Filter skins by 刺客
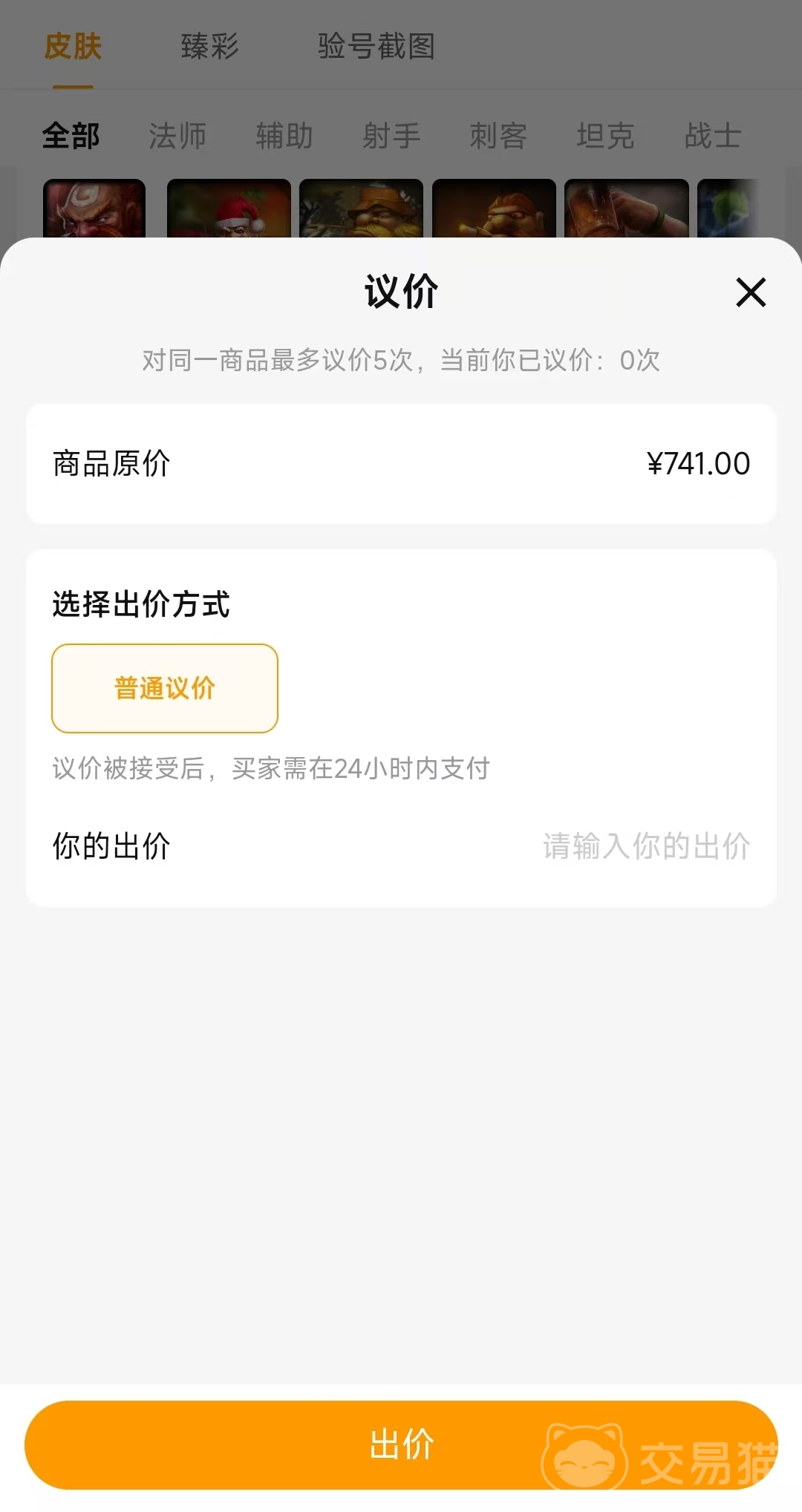The width and height of the screenshot is (802, 1512). point(498,136)
